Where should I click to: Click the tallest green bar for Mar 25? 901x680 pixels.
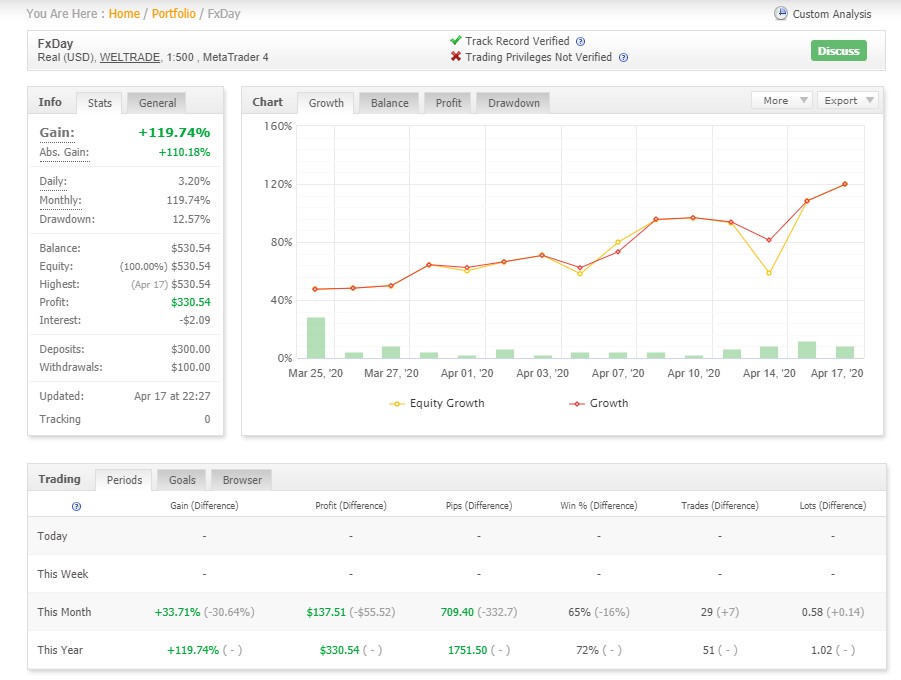[x=316, y=338]
